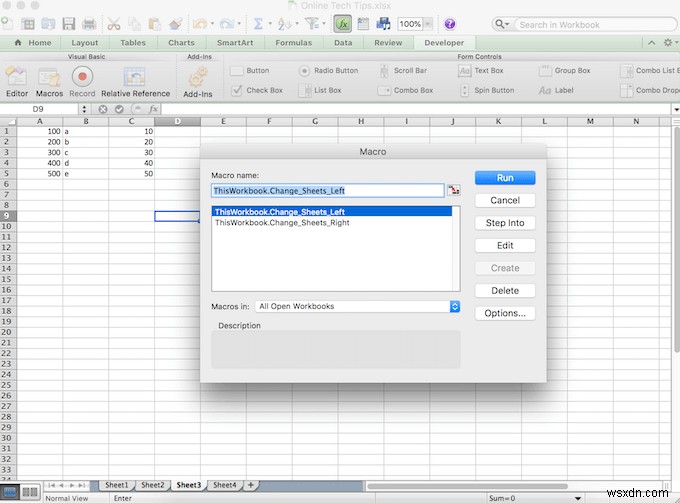Insert a Radio Button form control

coord(328,71)
